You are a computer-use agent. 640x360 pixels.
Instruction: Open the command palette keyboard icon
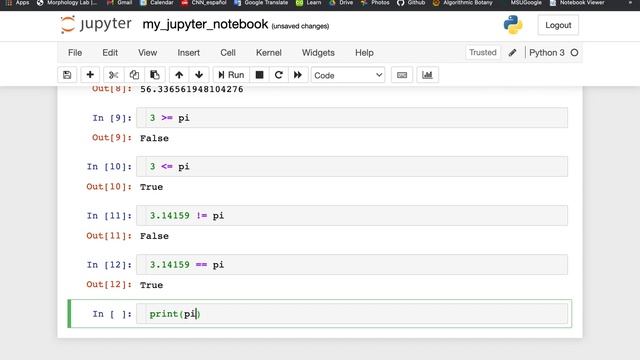click(402, 75)
